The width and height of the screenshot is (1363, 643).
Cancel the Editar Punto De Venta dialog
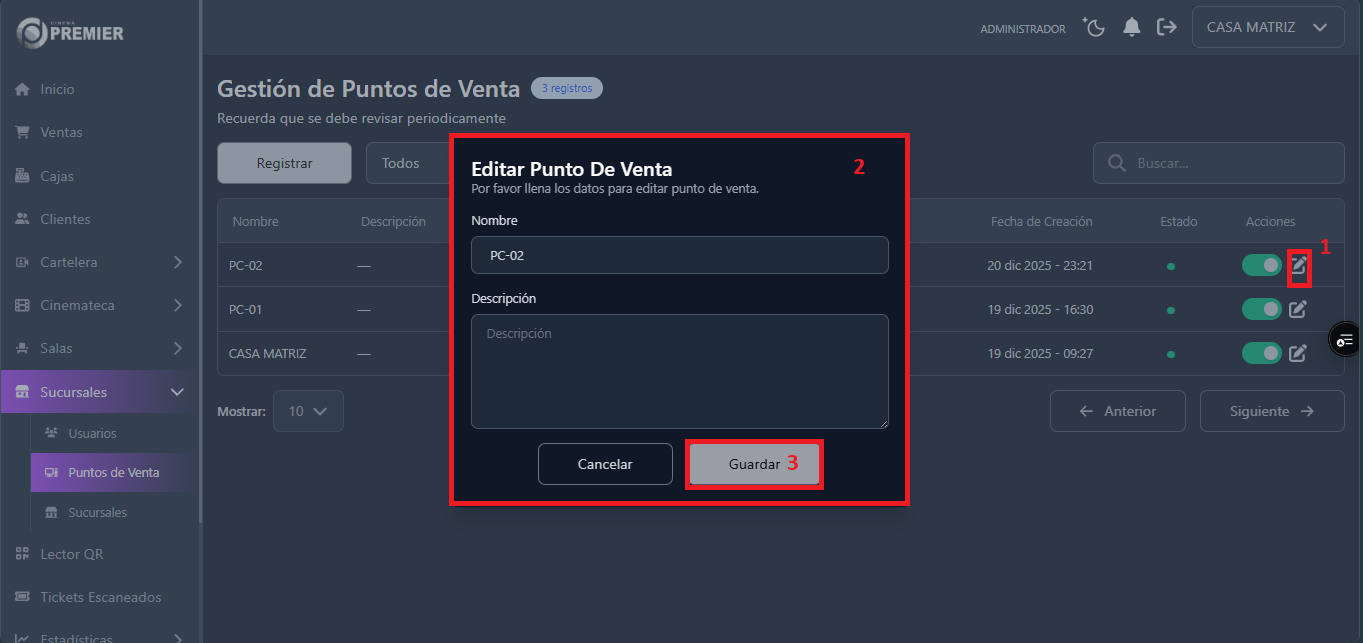click(x=605, y=463)
